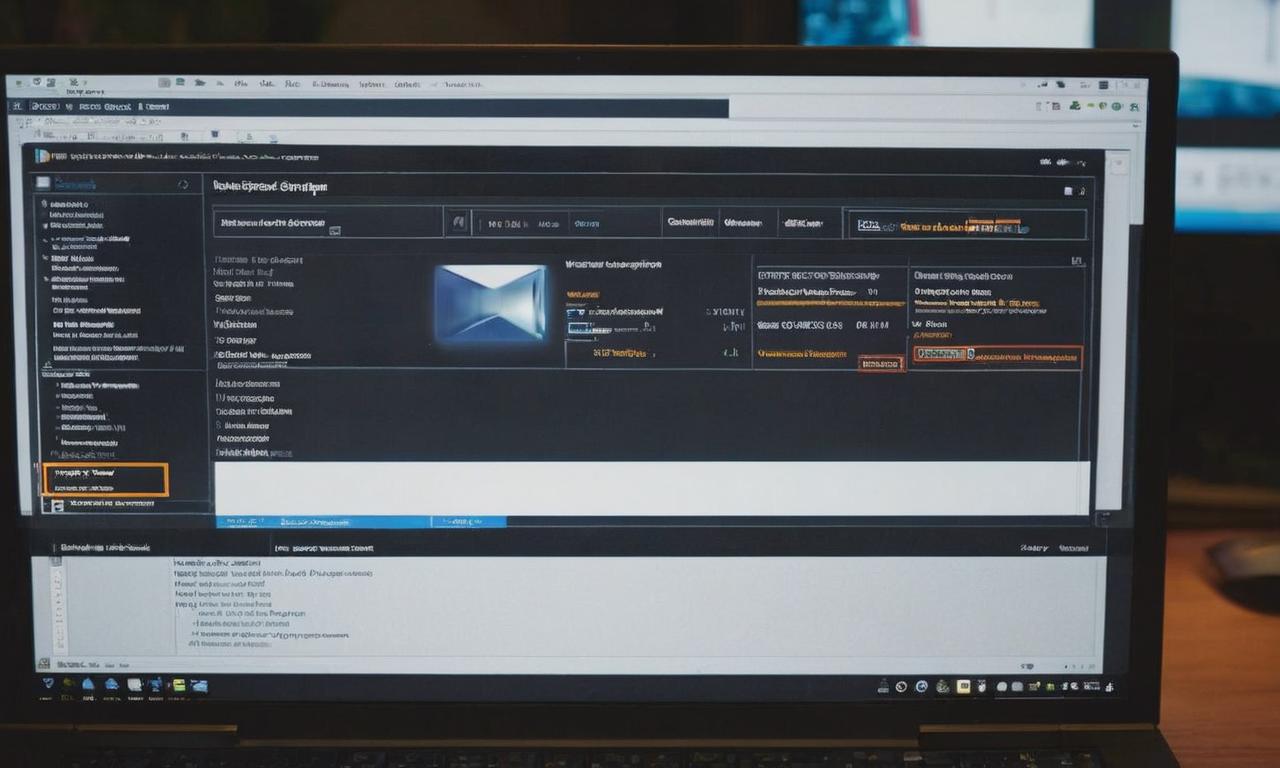Viewport: 1280px width, 768px height.
Task: Click the icon at bottom of left sidebar
Action: [x=58, y=505]
